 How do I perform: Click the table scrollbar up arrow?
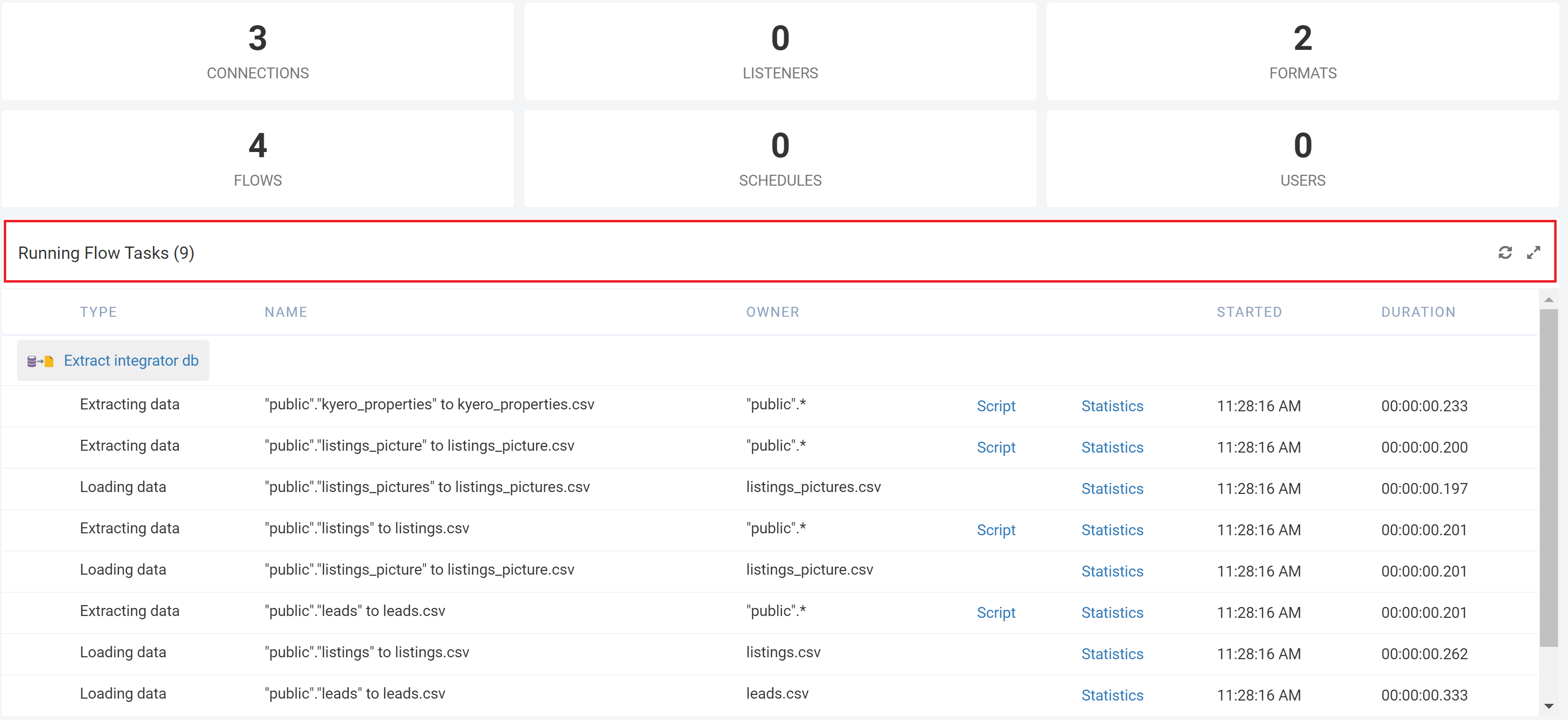point(1549,300)
